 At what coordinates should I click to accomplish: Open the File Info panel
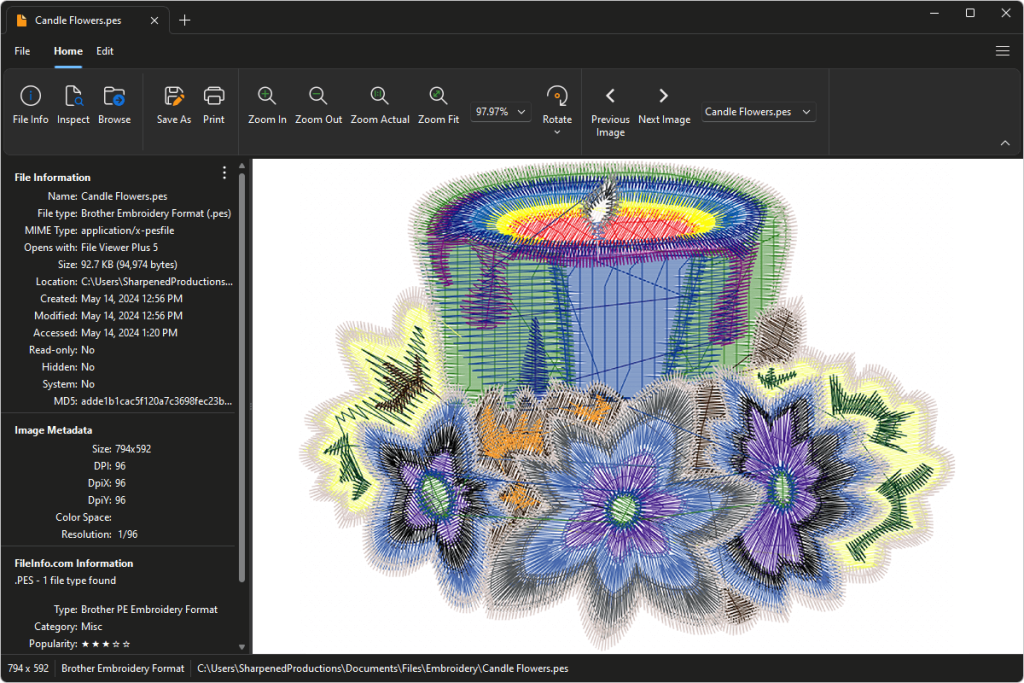(x=30, y=104)
